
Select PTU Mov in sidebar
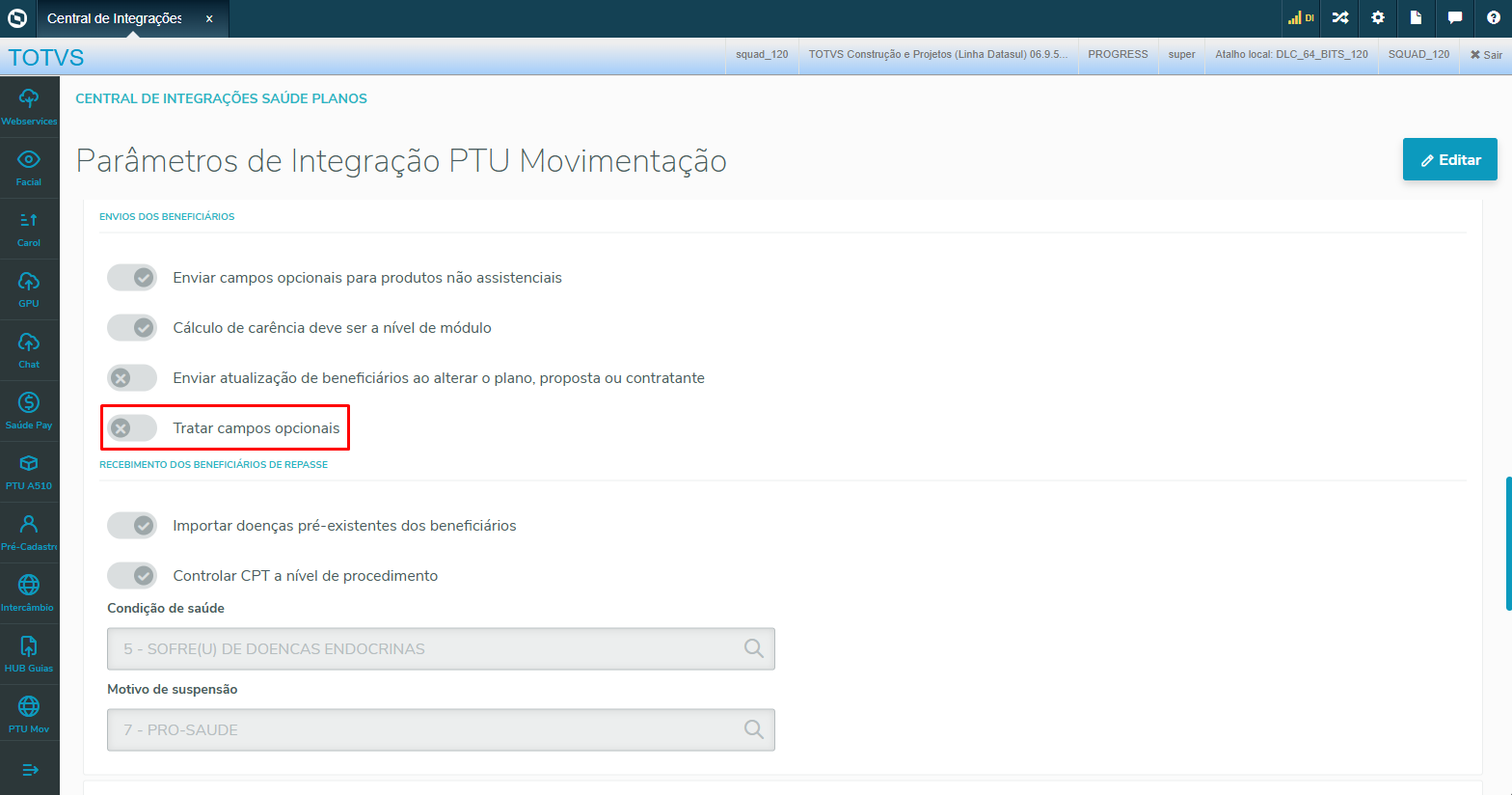(x=29, y=715)
